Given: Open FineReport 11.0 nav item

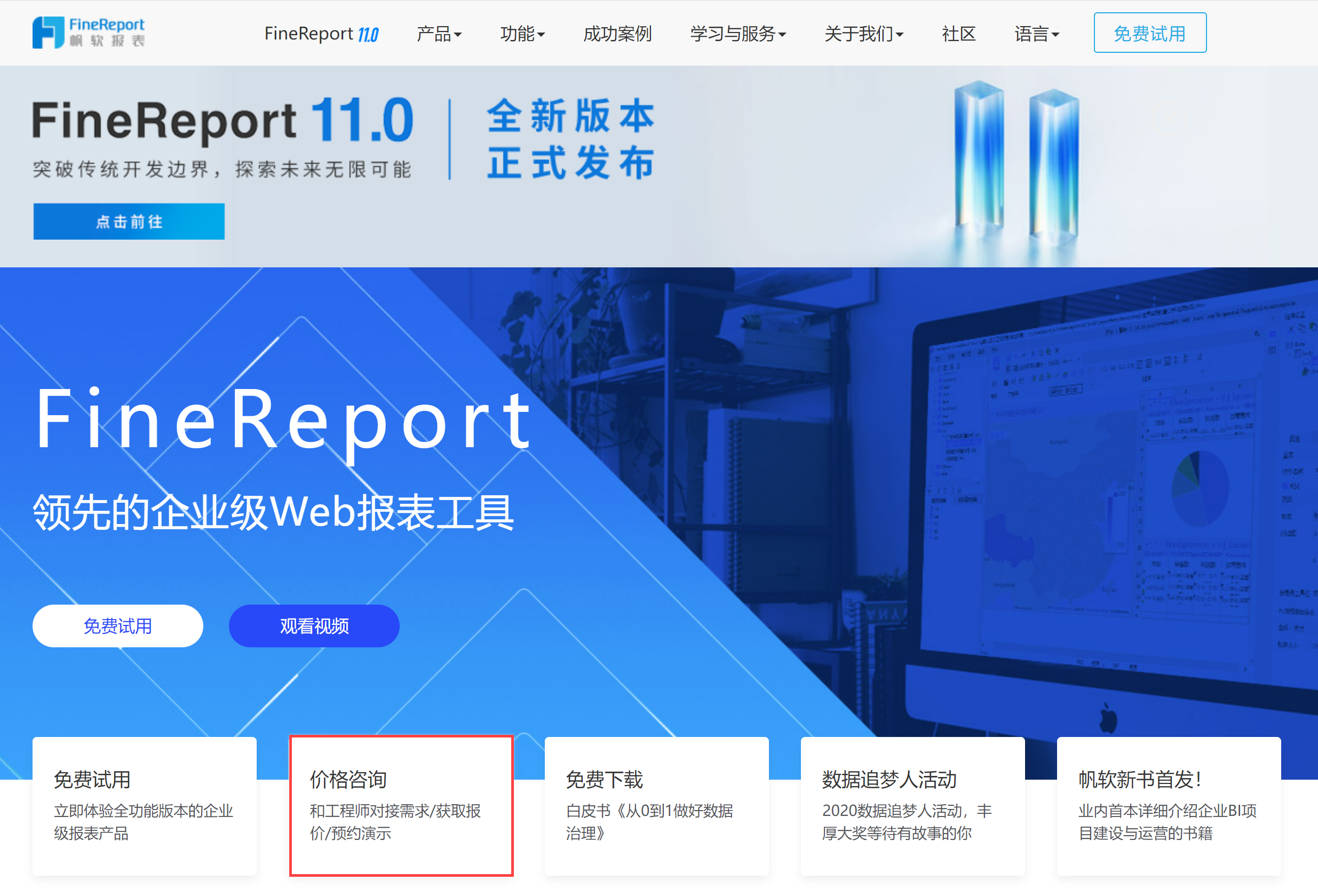Looking at the screenshot, I should click(x=321, y=34).
